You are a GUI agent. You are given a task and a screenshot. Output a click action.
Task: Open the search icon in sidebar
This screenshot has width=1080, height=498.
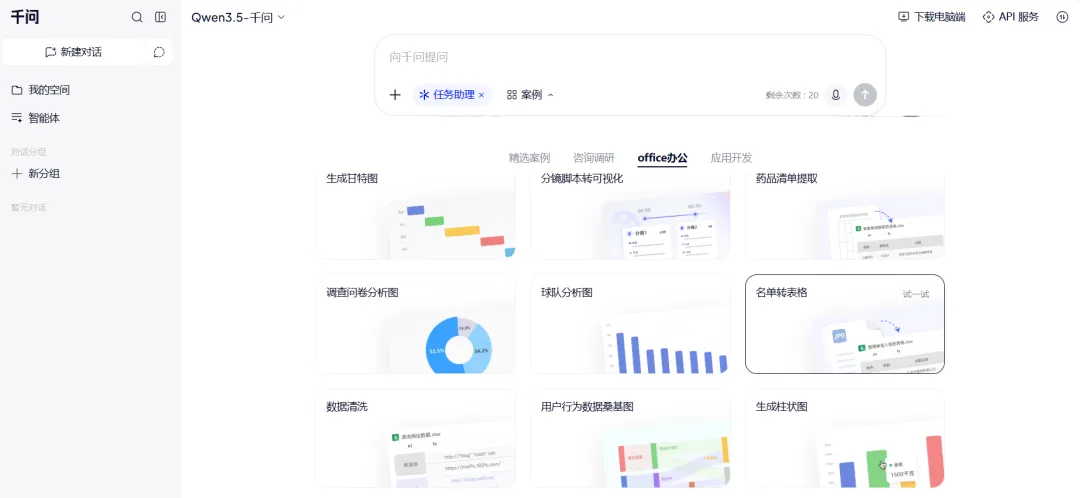coord(137,17)
